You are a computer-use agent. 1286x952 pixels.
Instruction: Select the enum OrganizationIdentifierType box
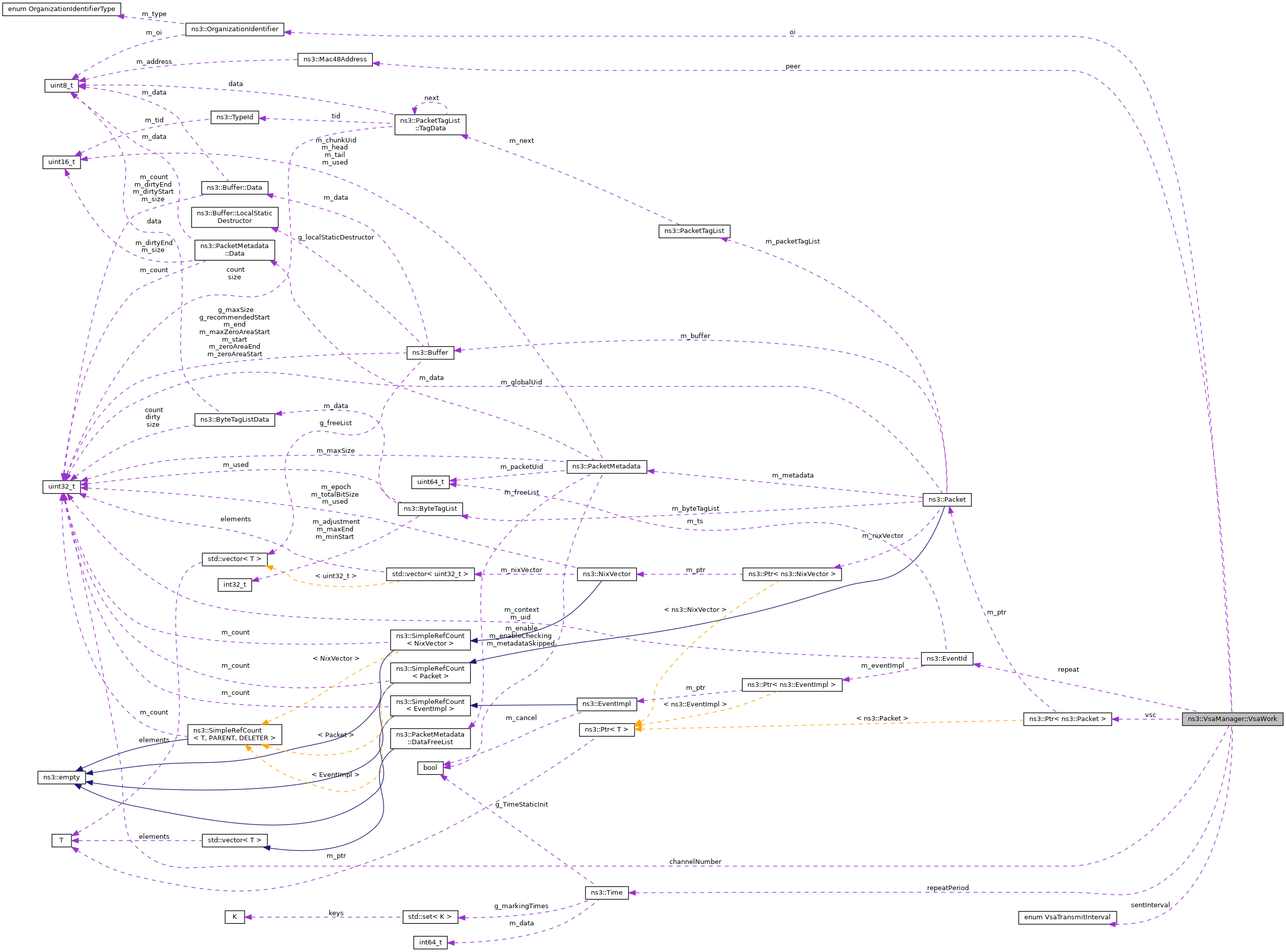click(62, 9)
